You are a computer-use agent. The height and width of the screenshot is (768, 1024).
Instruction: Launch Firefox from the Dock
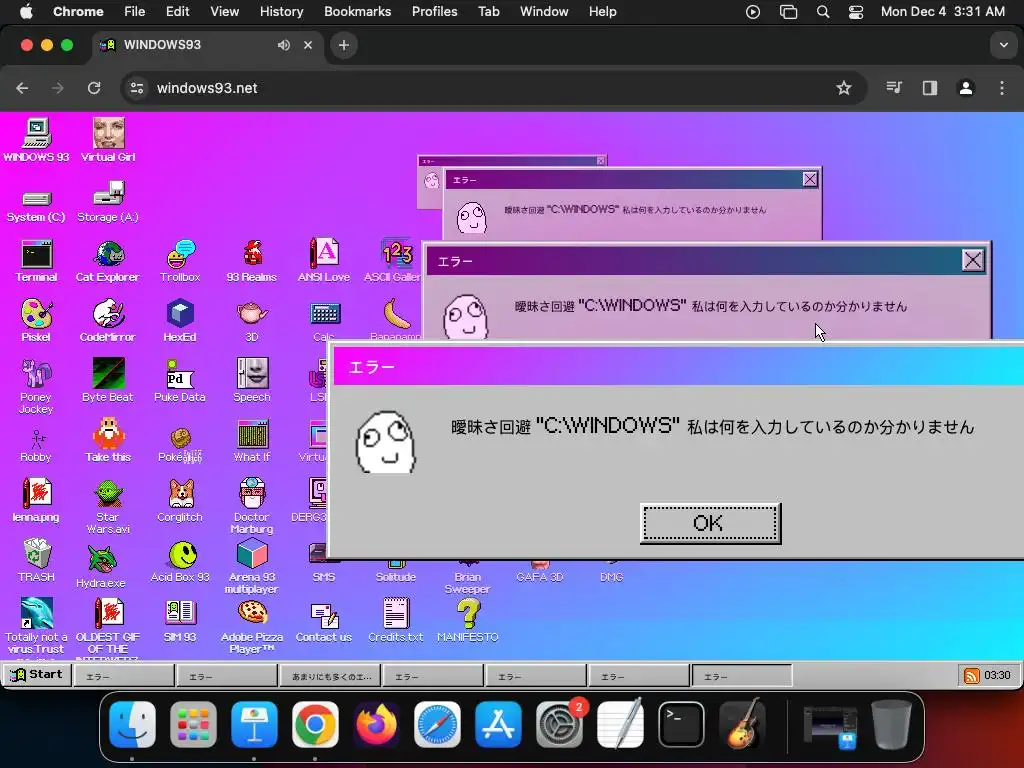click(376, 724)
